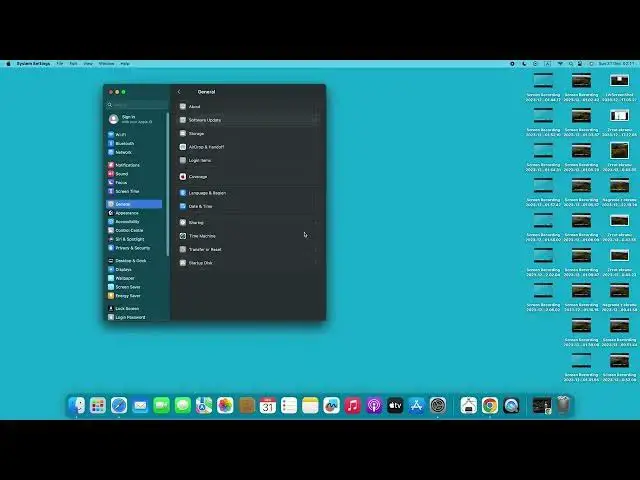Open the Help menu
This screenshot has width=640, height=480.
click(125, 64)
